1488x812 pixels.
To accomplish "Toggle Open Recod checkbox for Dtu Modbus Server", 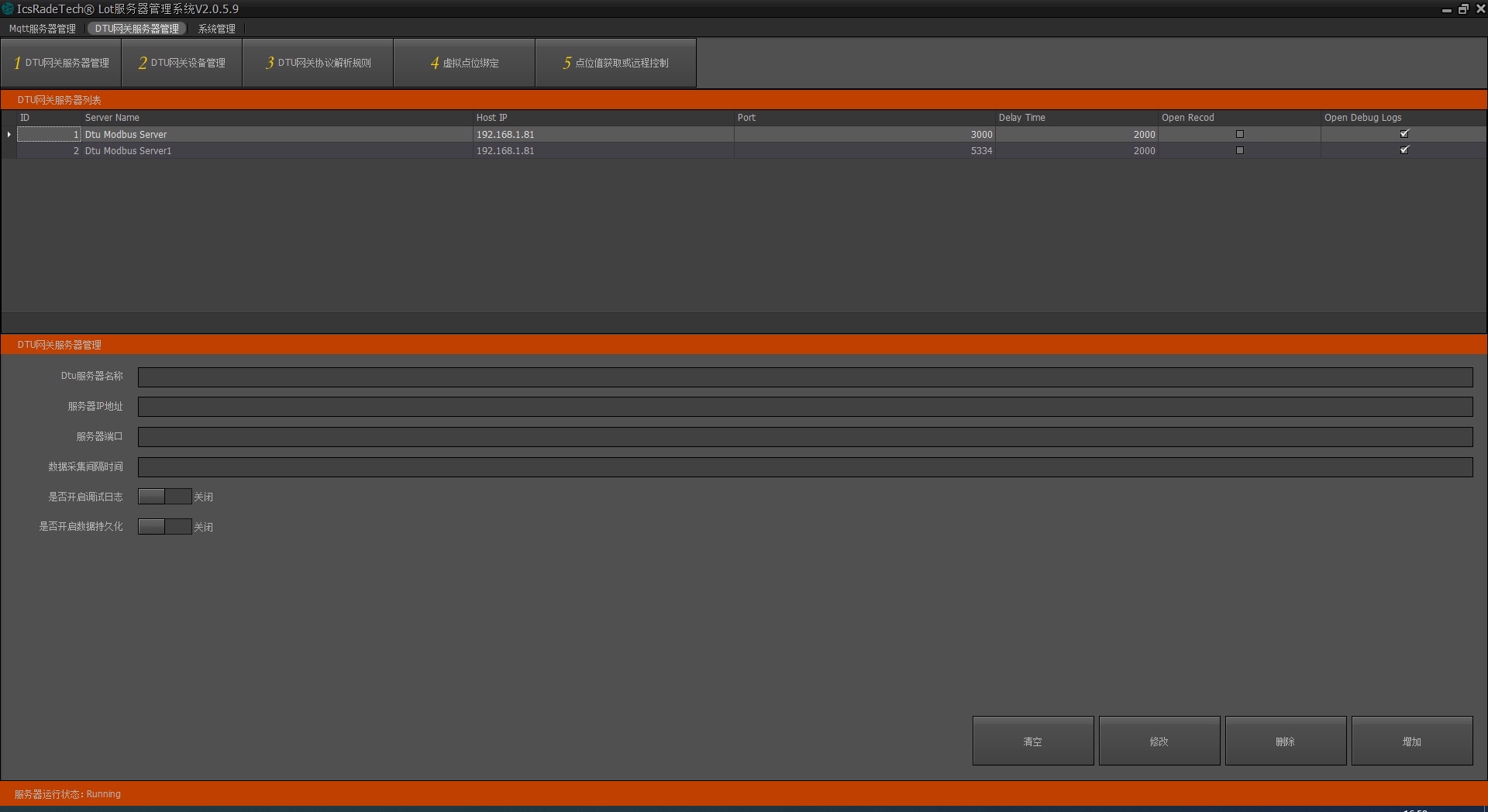I will [x=1239, y=135].
